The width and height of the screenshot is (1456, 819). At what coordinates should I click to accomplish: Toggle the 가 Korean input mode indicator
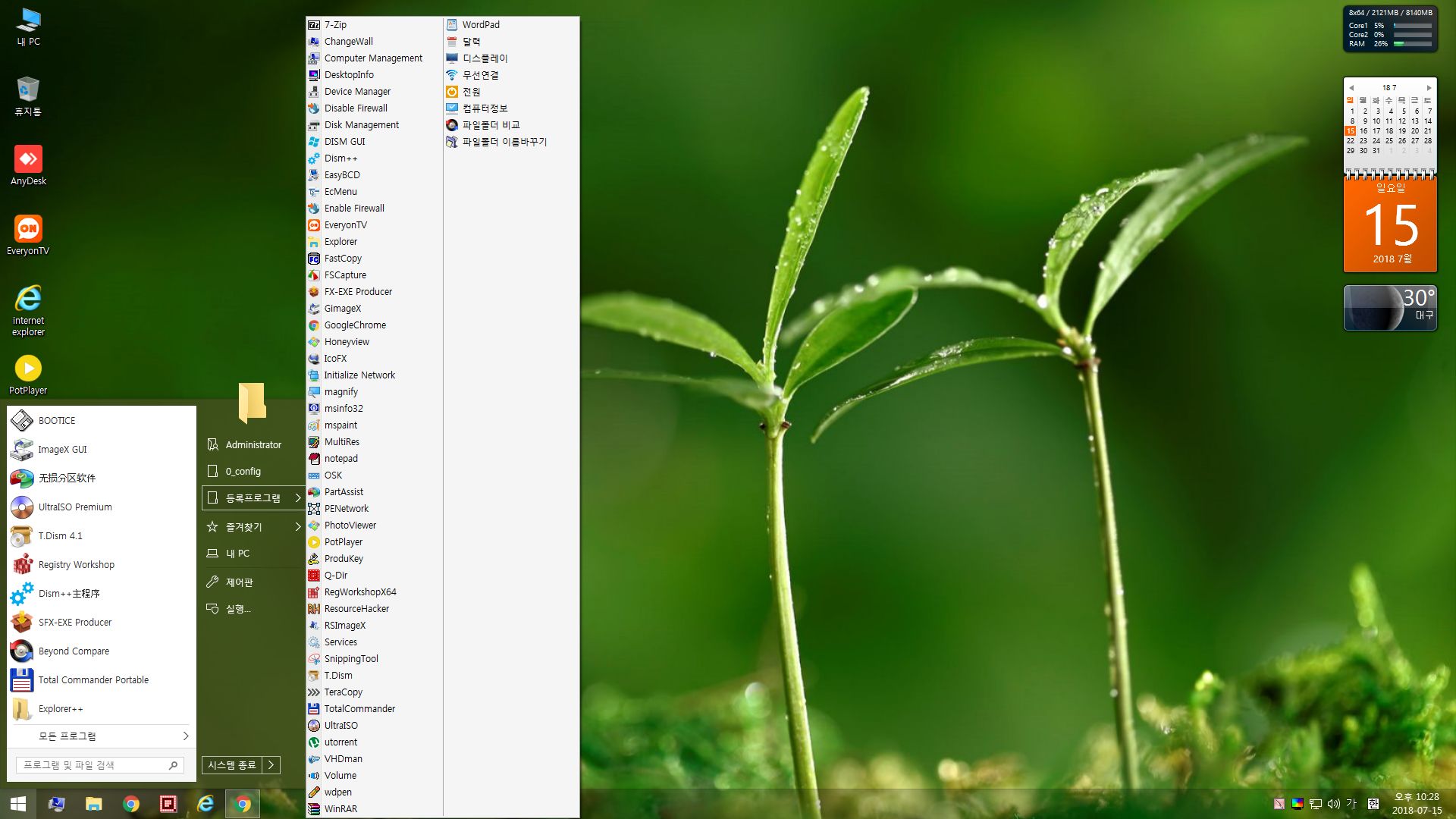1351,804
